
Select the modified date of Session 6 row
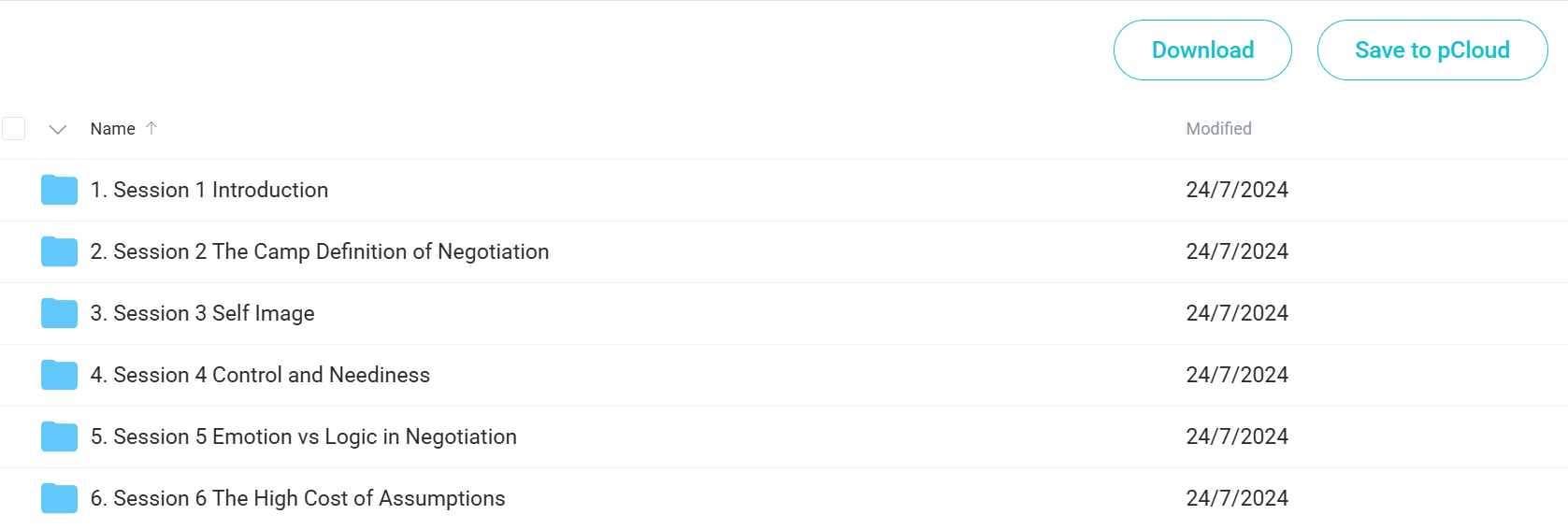coord(1237,498)
